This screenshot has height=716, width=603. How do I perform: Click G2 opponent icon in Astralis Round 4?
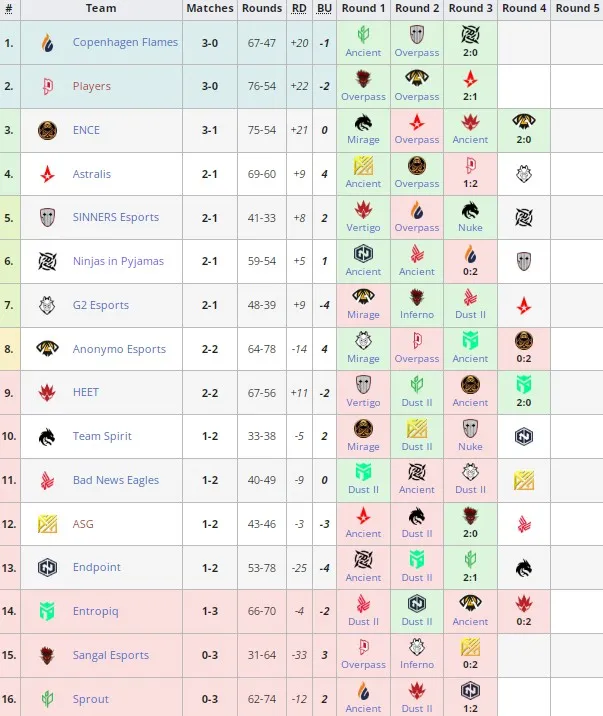point(524,174)
